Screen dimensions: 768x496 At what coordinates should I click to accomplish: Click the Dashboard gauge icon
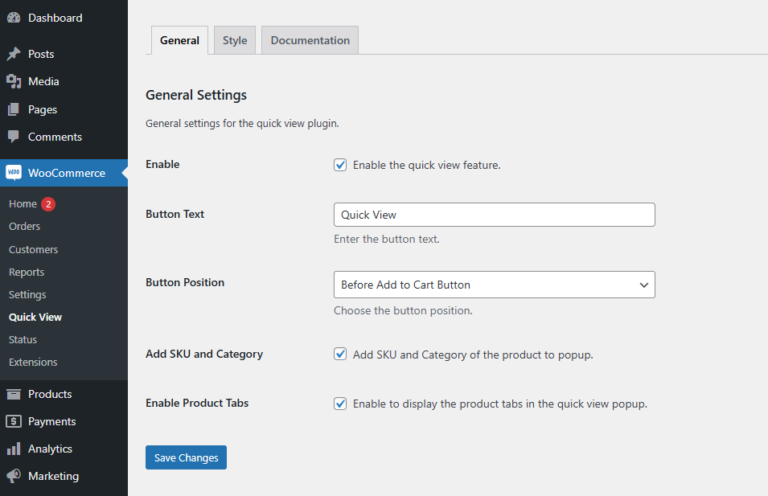point(14,18)
